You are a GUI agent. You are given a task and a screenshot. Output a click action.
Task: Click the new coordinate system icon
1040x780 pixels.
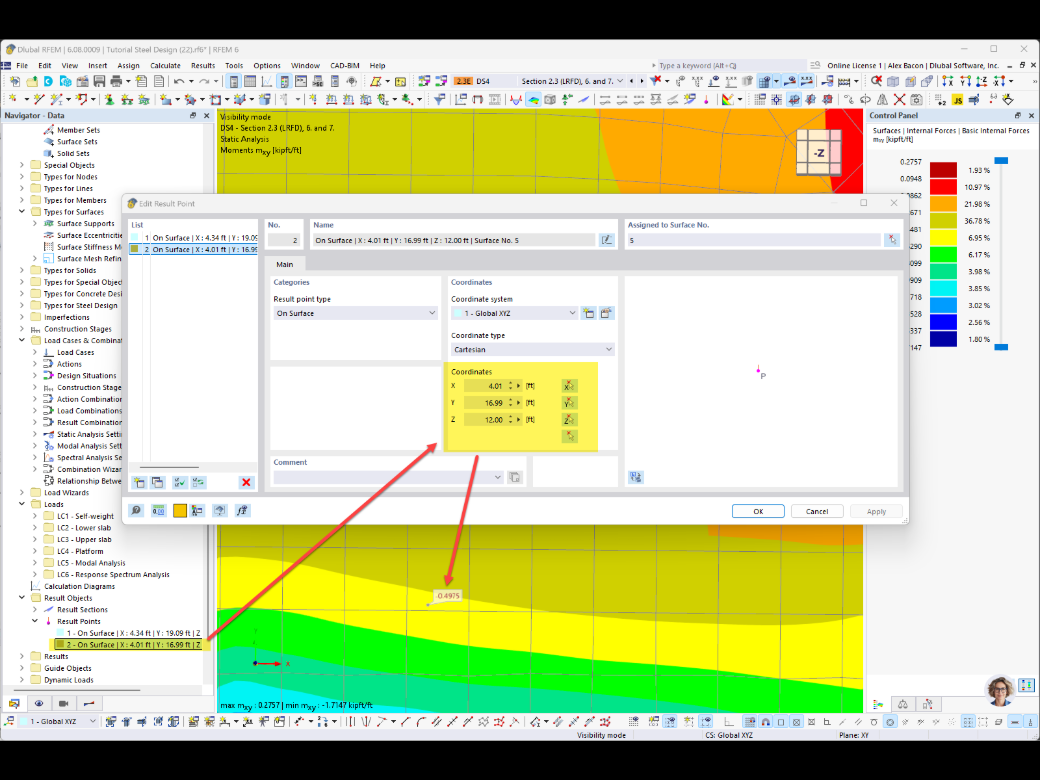point(588,313)
